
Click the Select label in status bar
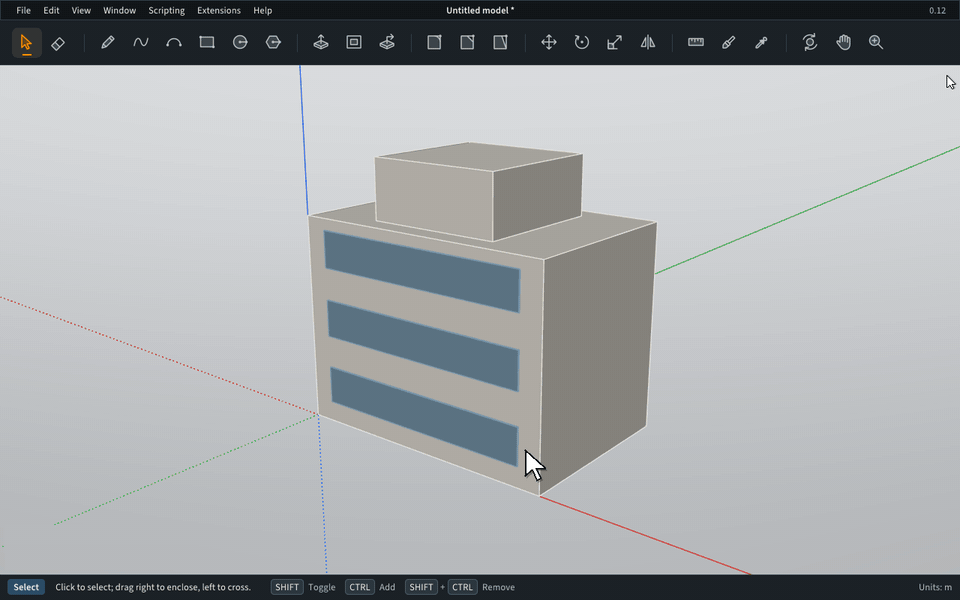26,587
